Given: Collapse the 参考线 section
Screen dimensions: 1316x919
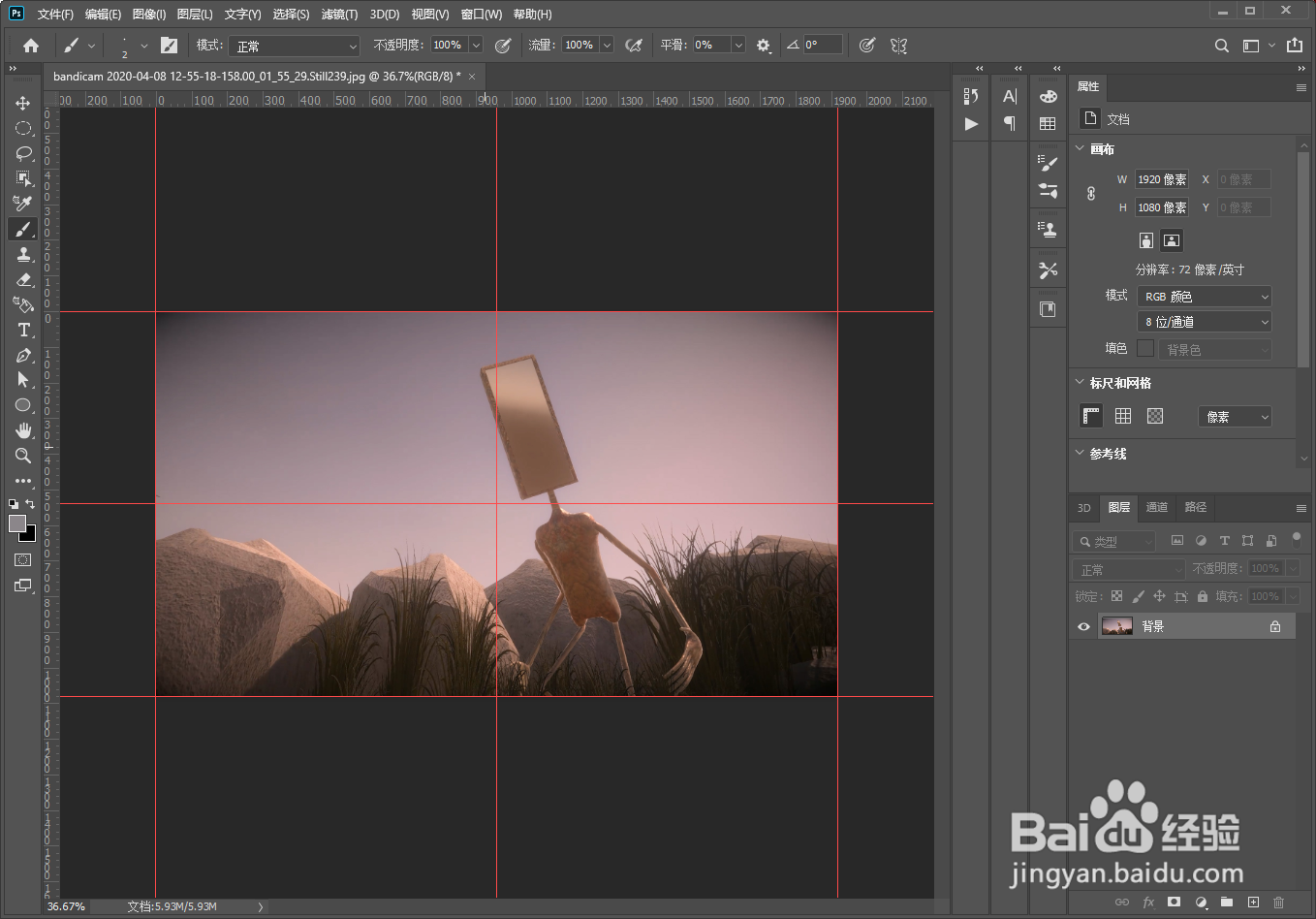Looking at the screenshot, I should [1081, 453].
